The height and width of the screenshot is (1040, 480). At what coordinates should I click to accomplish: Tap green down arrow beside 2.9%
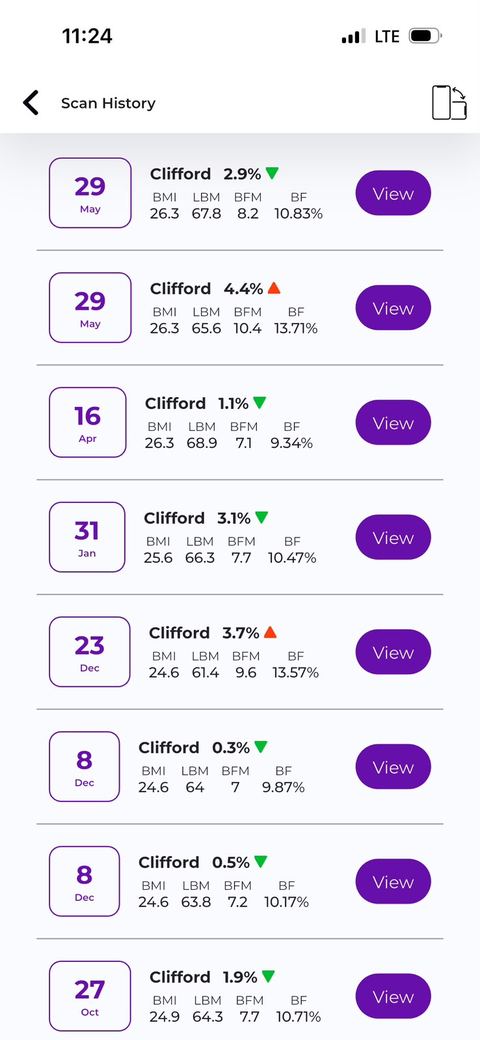point(272,173)
